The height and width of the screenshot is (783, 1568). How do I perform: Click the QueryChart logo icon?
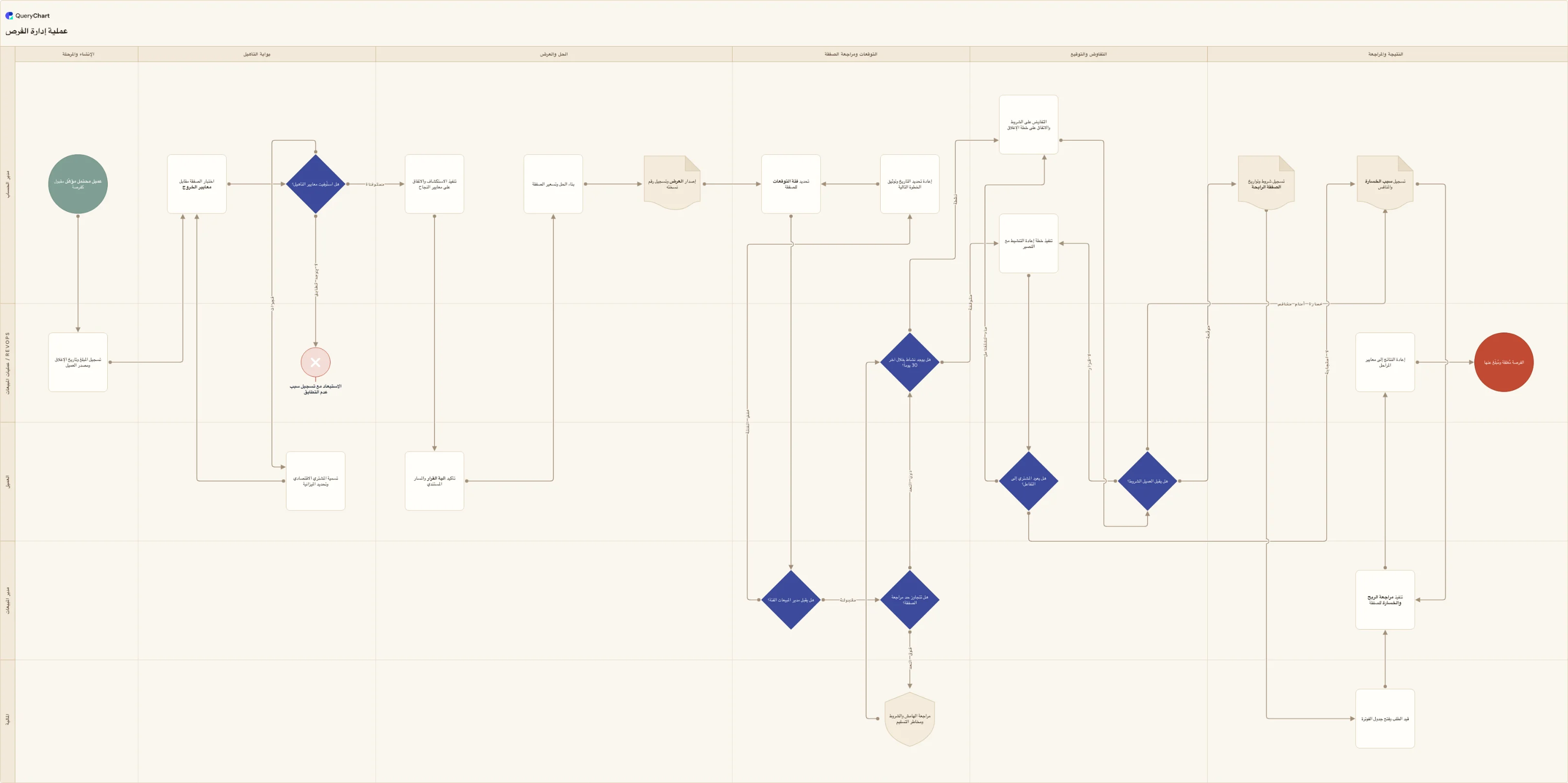(9, 16)
